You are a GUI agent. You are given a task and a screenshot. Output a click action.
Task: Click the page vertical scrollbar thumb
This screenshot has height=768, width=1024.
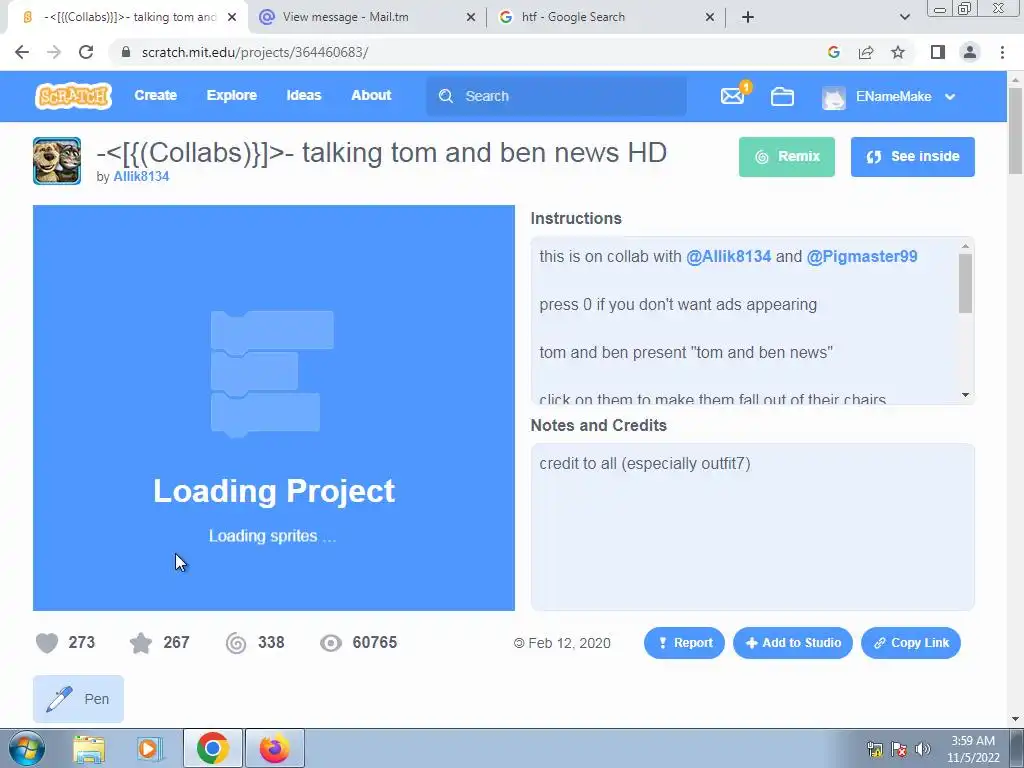pyautogui.click(x=1016, y=131)
